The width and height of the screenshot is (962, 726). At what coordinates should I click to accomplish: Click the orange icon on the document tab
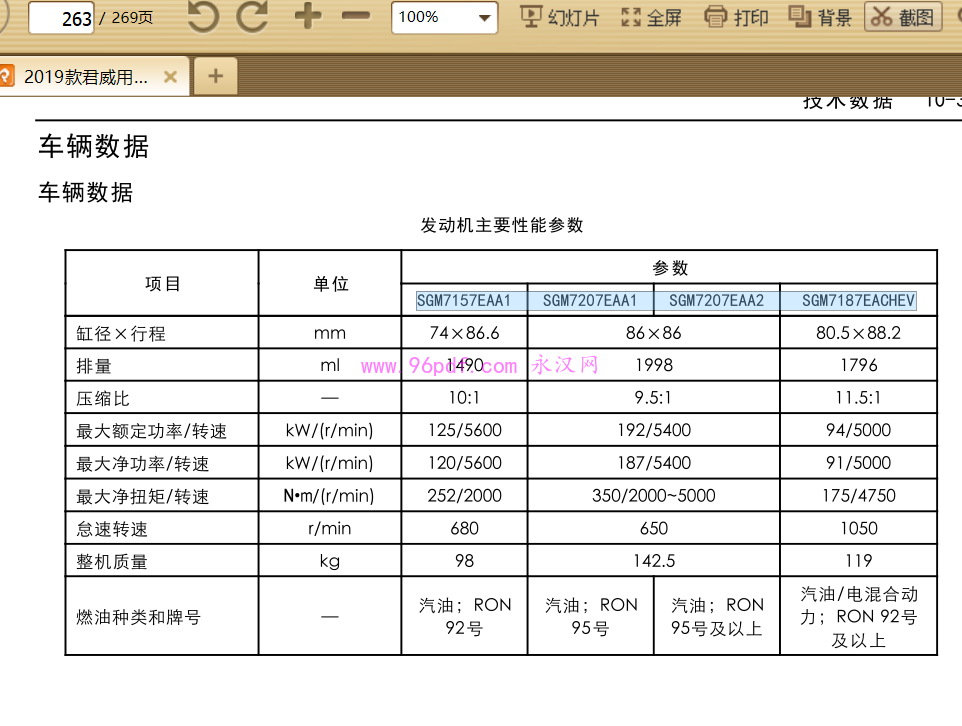[7, 77]
